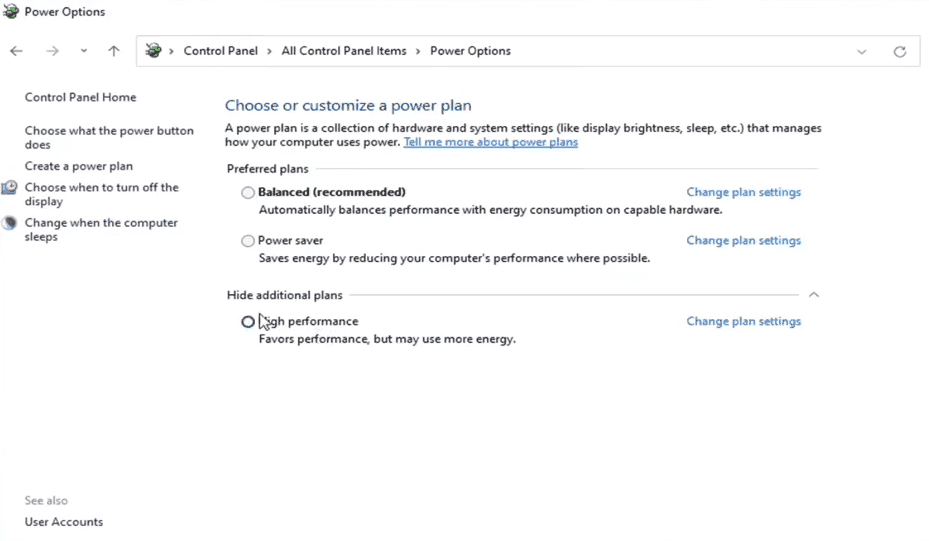929x541 pixels.
Task: Go up one level with up arrow
Action: (114, 51)
